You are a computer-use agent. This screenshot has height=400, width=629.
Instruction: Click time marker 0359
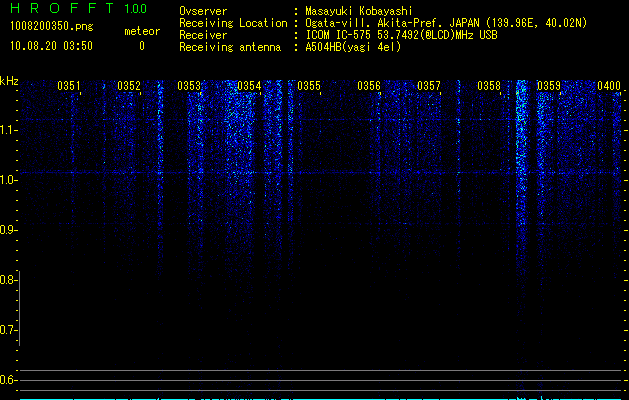click(549, 86)
